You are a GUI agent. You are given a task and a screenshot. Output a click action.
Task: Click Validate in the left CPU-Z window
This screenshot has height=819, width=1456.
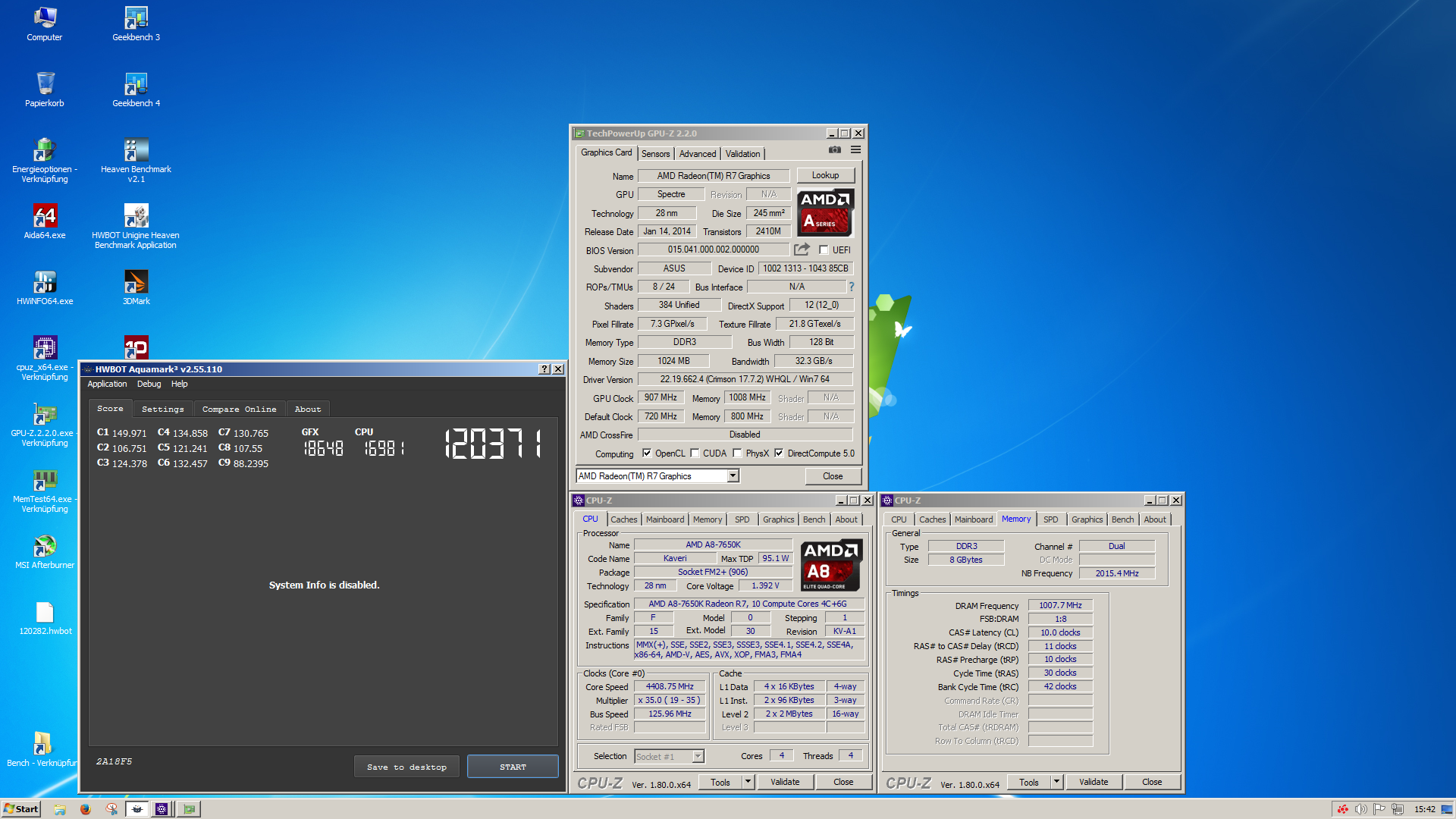[785, 782]
